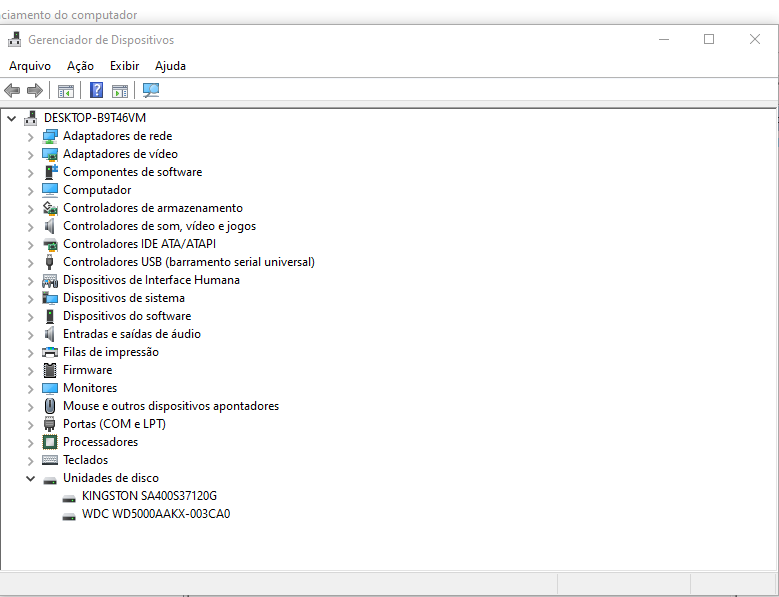Click the action pane toolbar icon

click(120, 91)
